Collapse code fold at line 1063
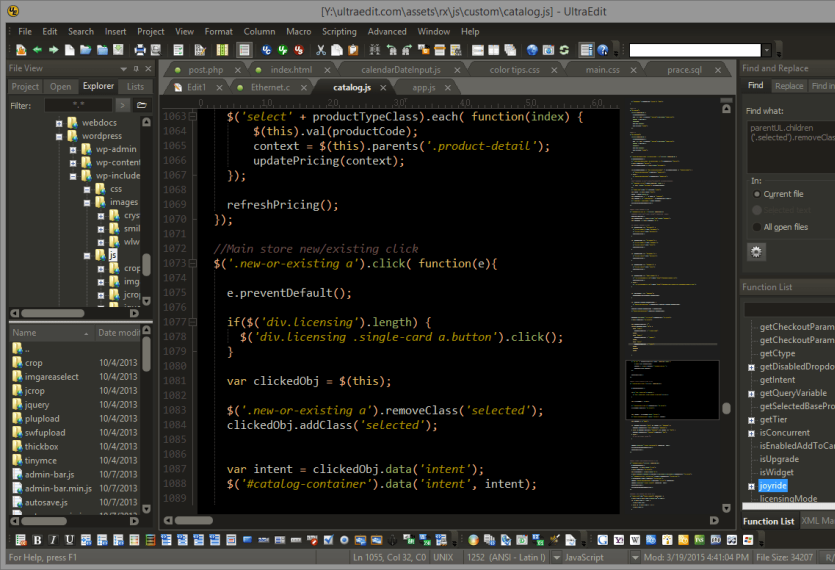The image size is (835, 570). [x=193, y=116]
